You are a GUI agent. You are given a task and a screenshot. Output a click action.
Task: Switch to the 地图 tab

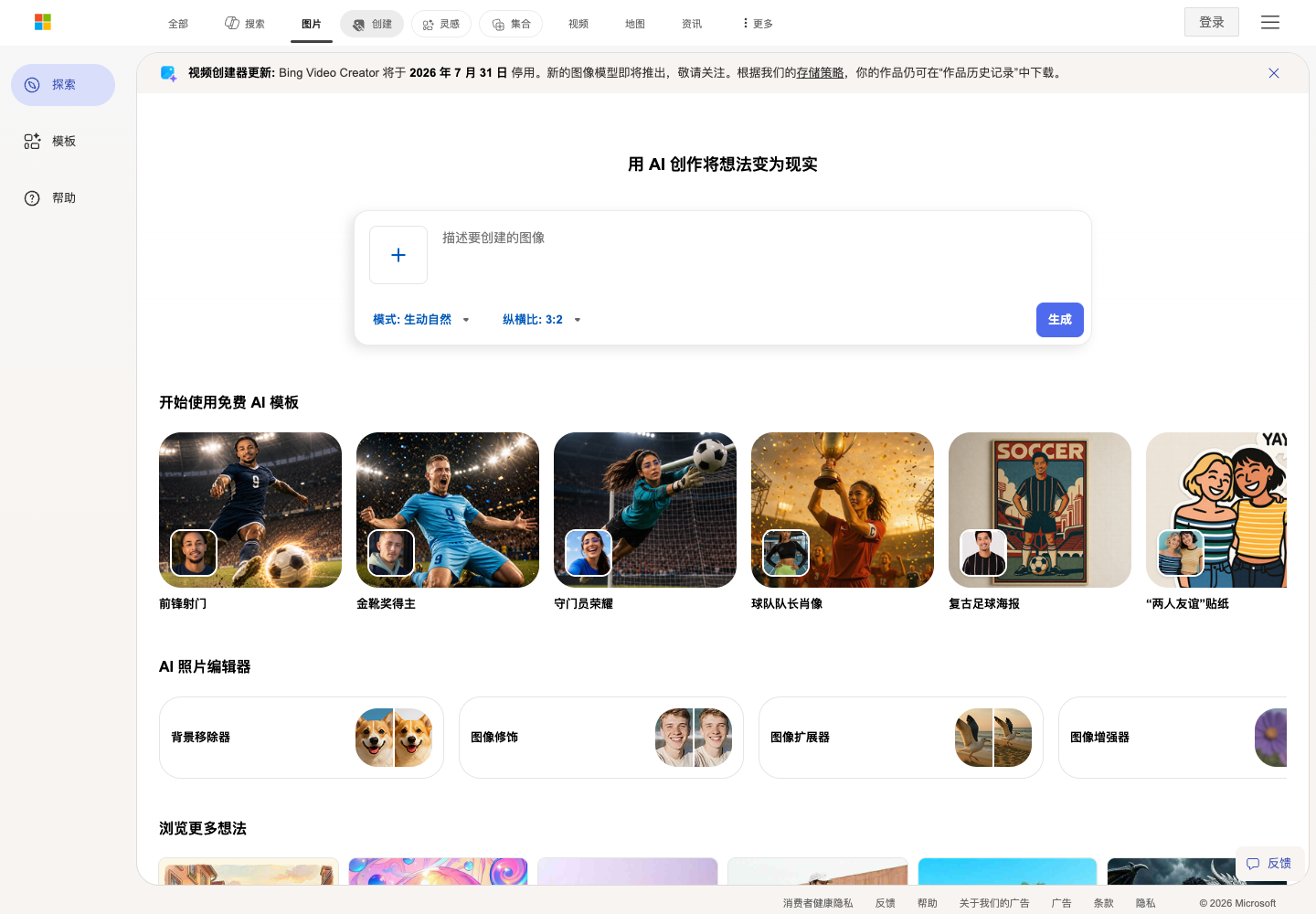tap(635, 24)
